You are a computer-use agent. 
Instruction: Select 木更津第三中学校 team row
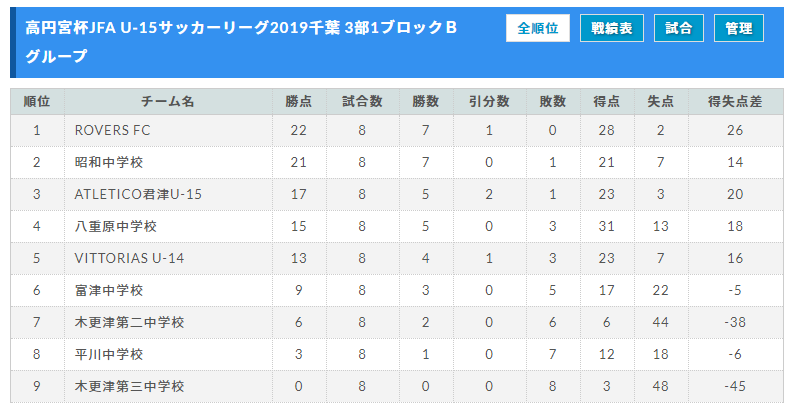point(397,386)
